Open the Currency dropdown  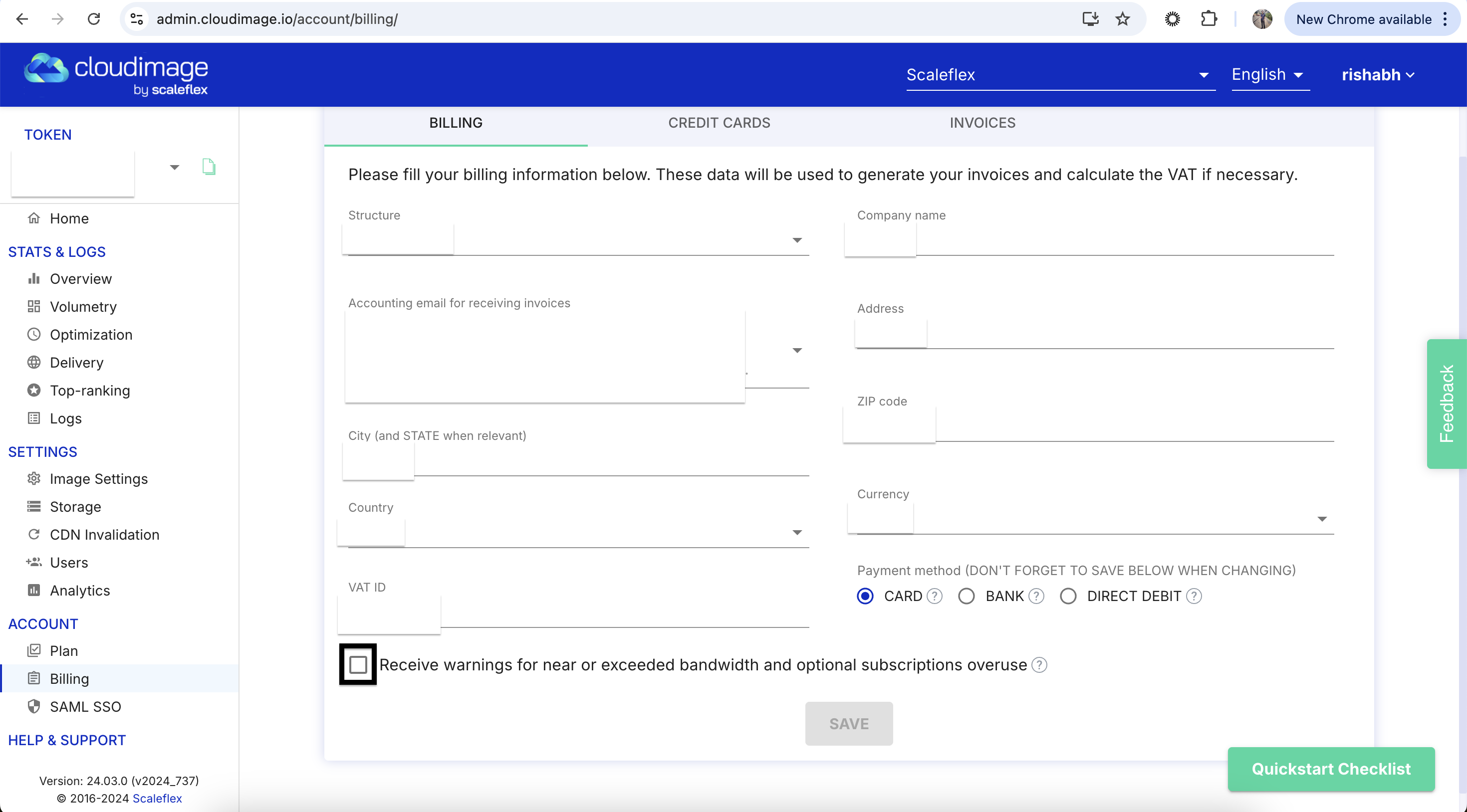[1321, 519]
